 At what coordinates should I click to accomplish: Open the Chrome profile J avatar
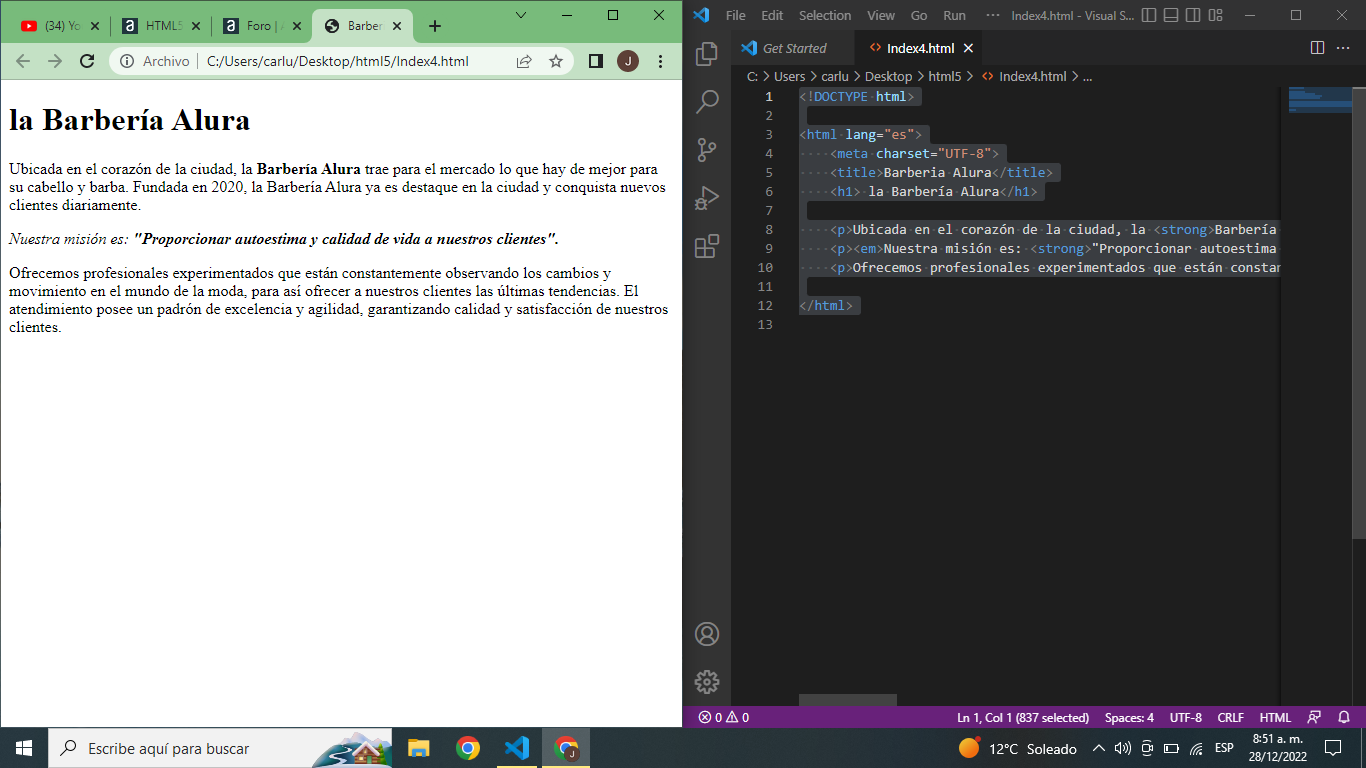click(x=628, y=61)
